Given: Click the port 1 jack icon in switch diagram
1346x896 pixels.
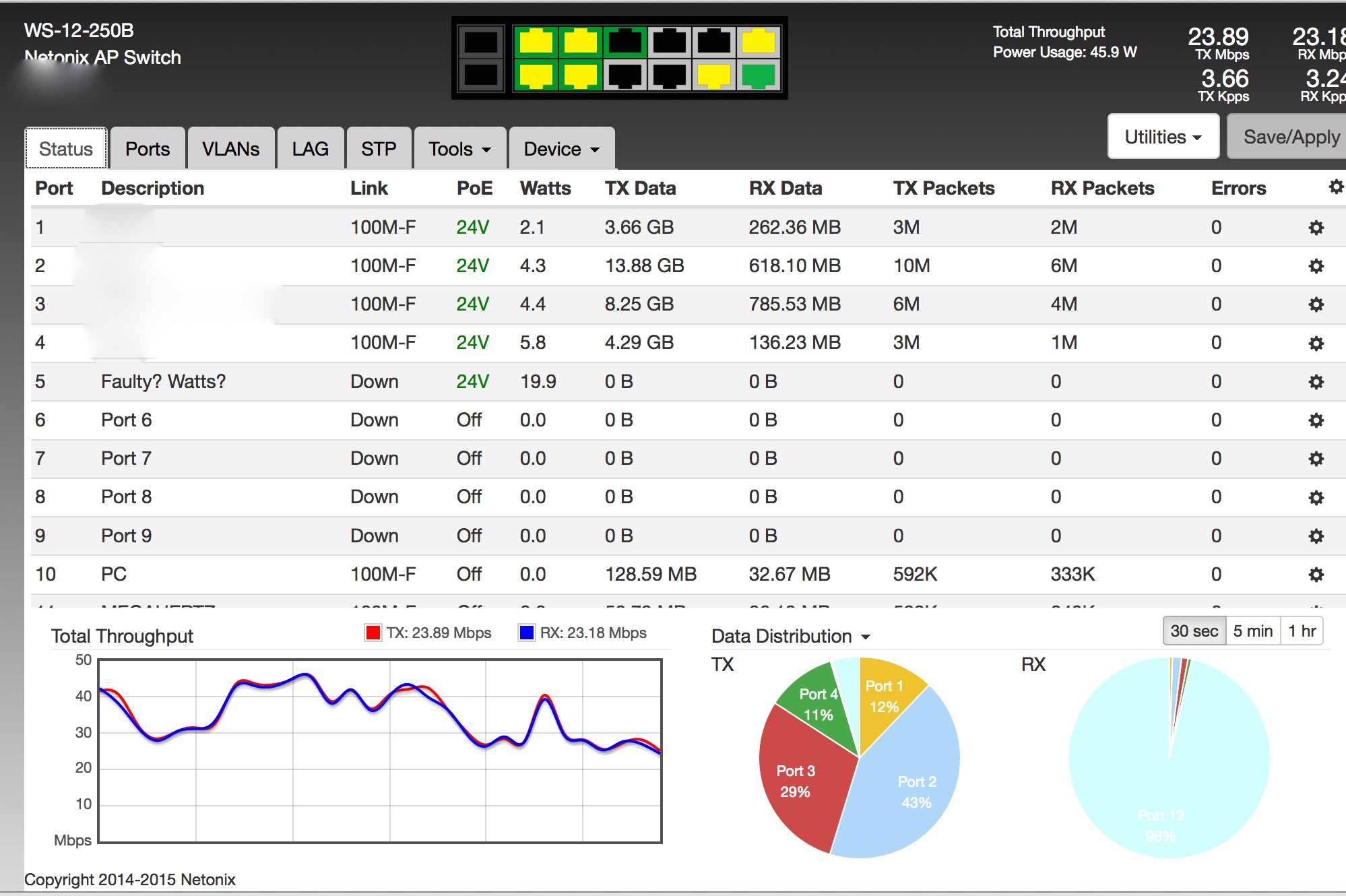Looking at the screenshot, I should (x=536, y=42).
